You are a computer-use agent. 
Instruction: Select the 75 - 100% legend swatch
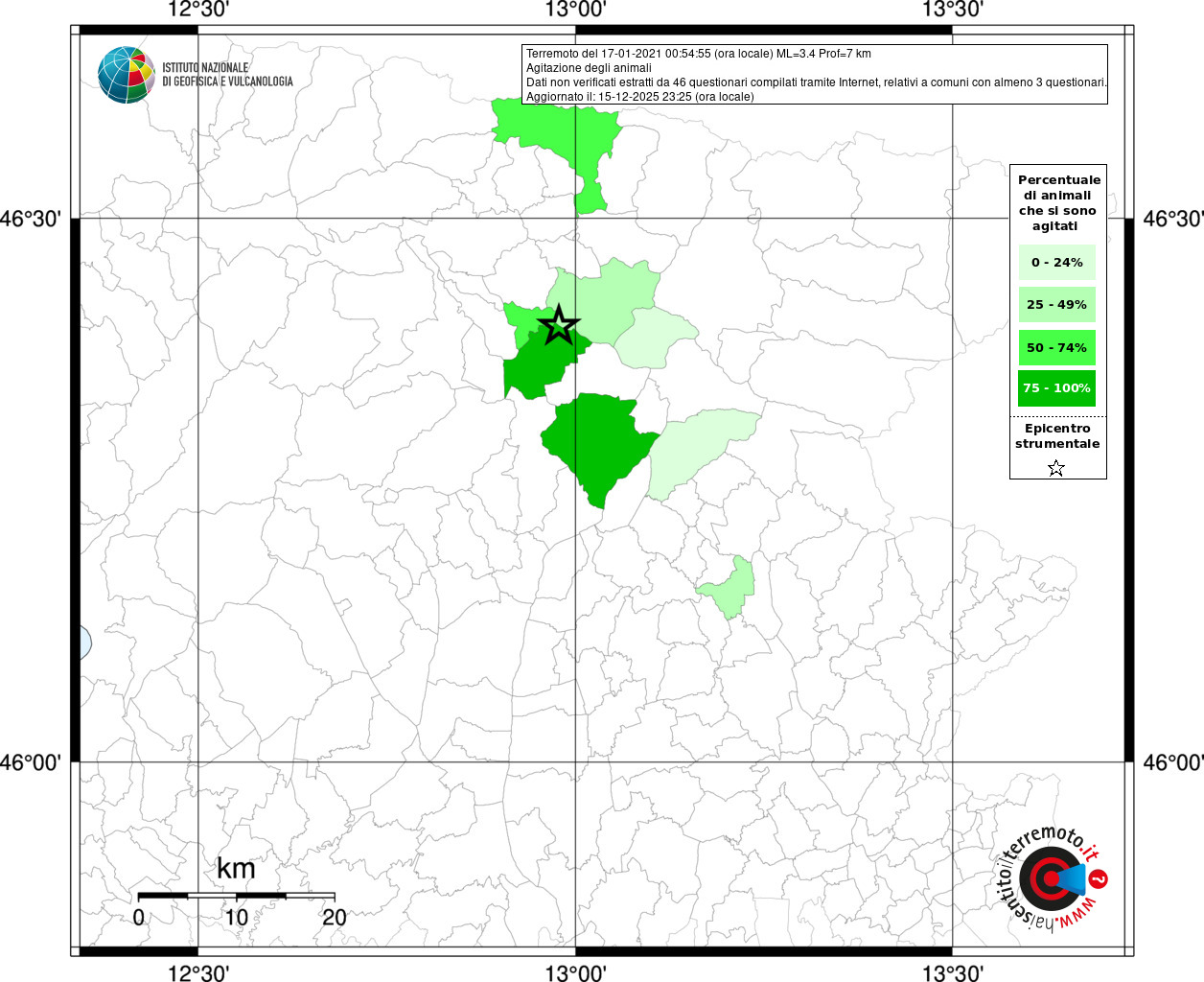(x=1057, y=388)
